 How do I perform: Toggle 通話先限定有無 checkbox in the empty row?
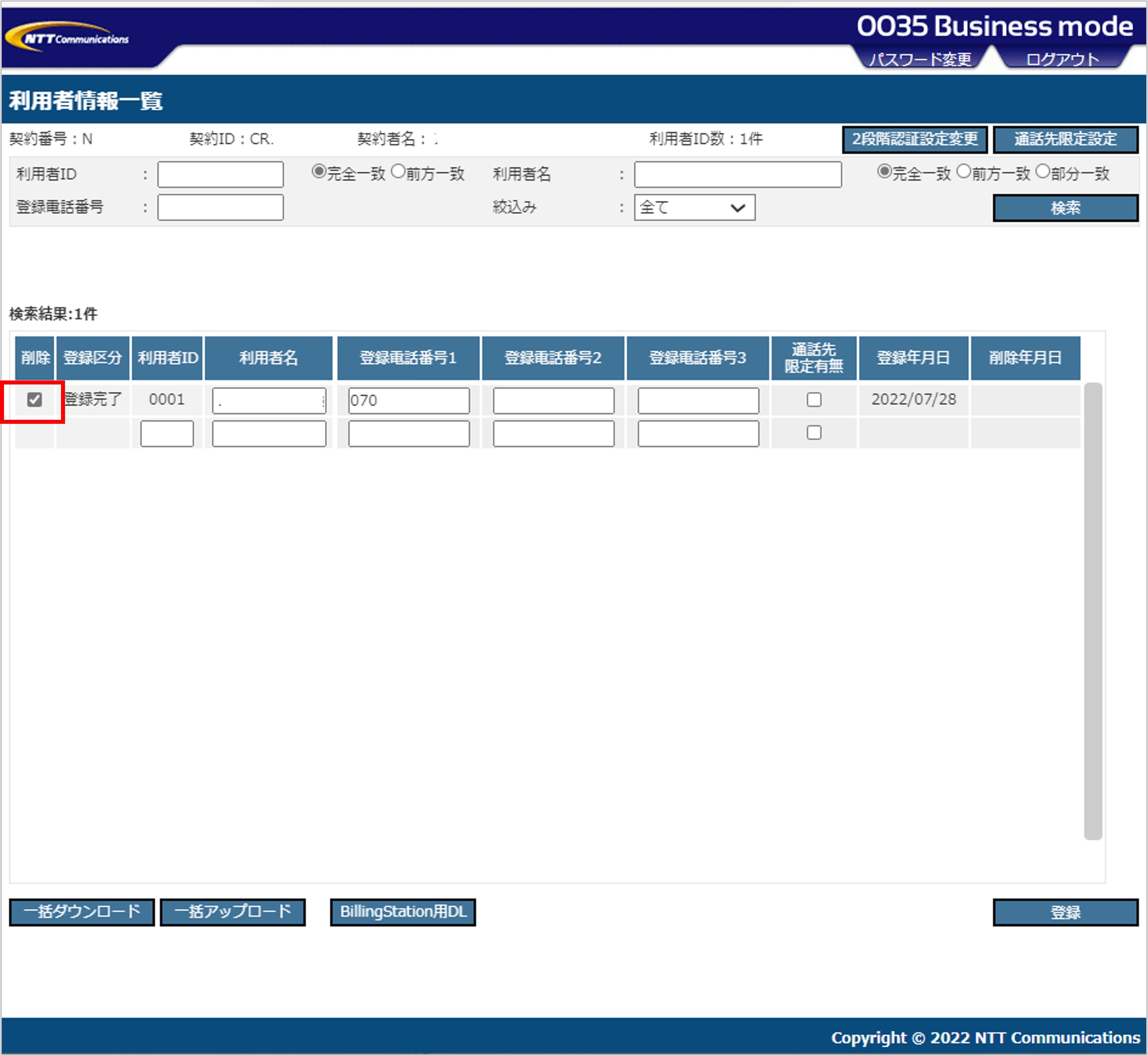click(x=814, y=433)
